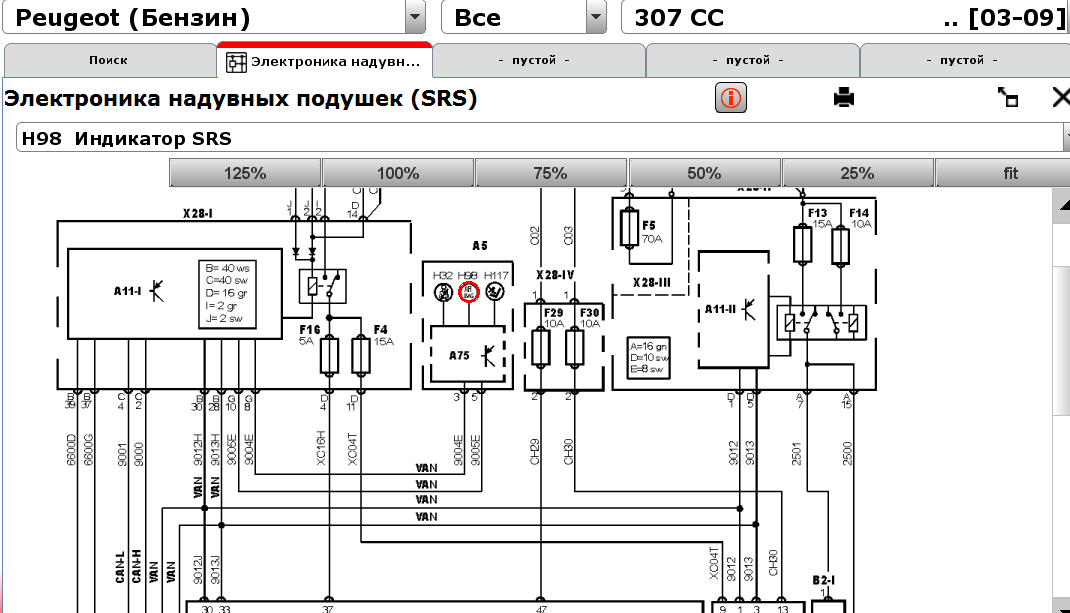Click the H32 indicator lamp symbol
Image resolution: width=1070 pixels, height=613 pixels.
(x=444, y=292)
